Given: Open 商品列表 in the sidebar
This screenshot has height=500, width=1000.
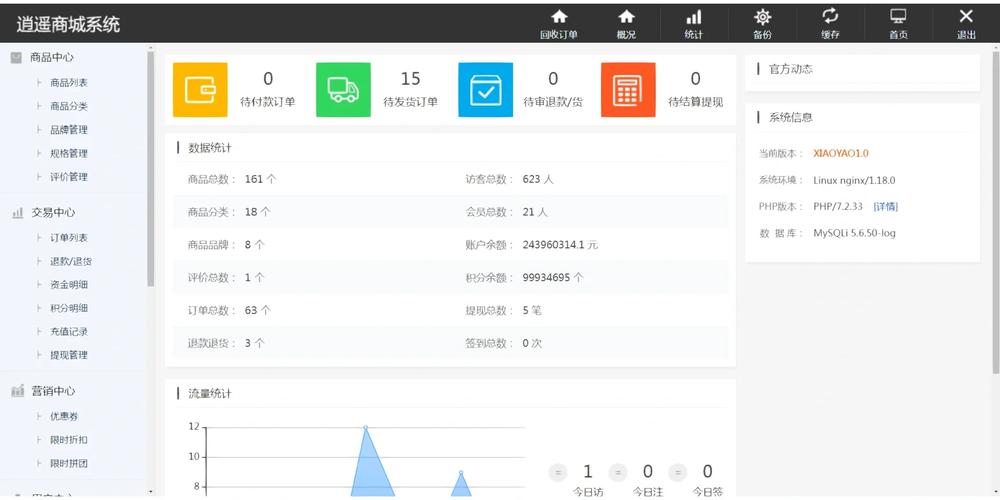Looking at the screenshot, I should [69, 83].
